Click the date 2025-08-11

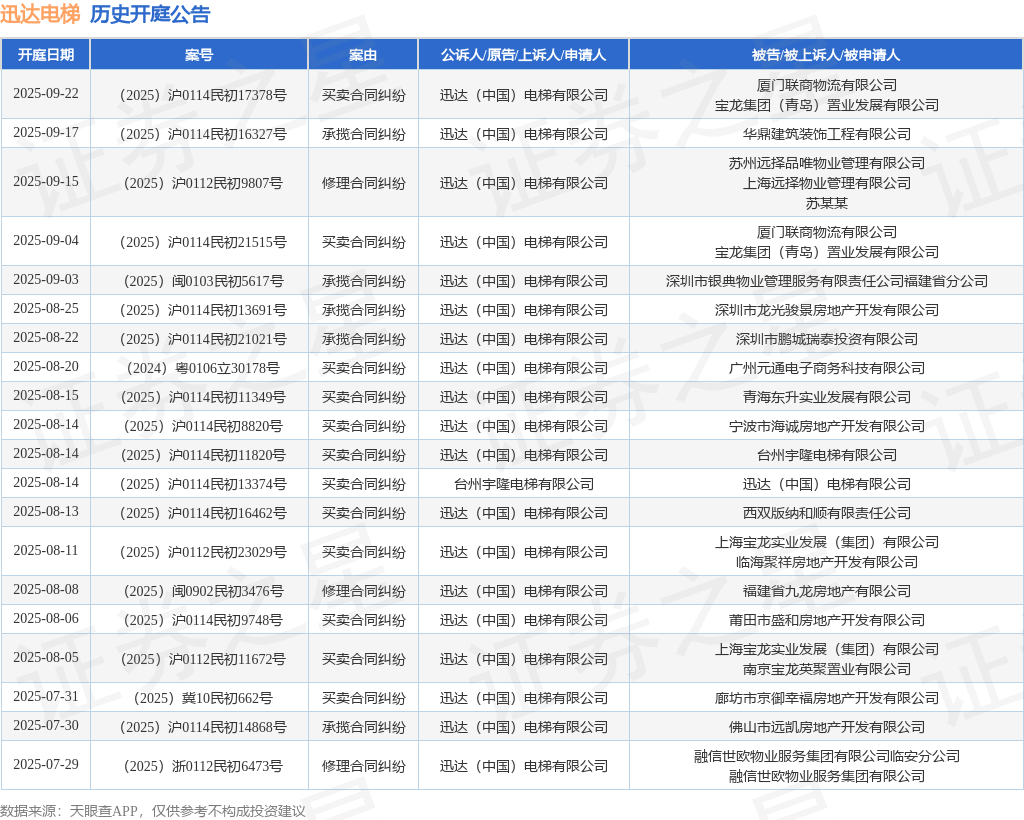46,550
